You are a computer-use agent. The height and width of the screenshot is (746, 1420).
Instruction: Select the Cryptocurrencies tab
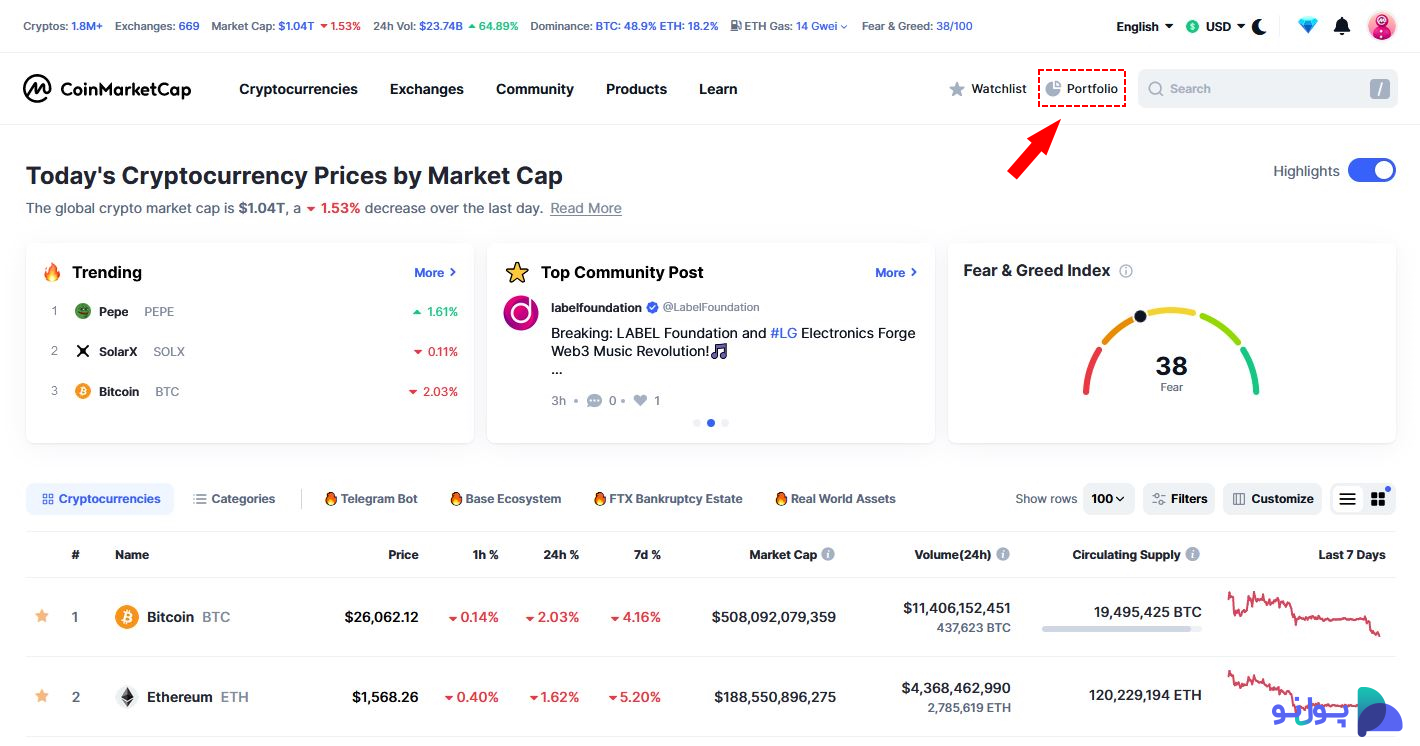(100, 499)
